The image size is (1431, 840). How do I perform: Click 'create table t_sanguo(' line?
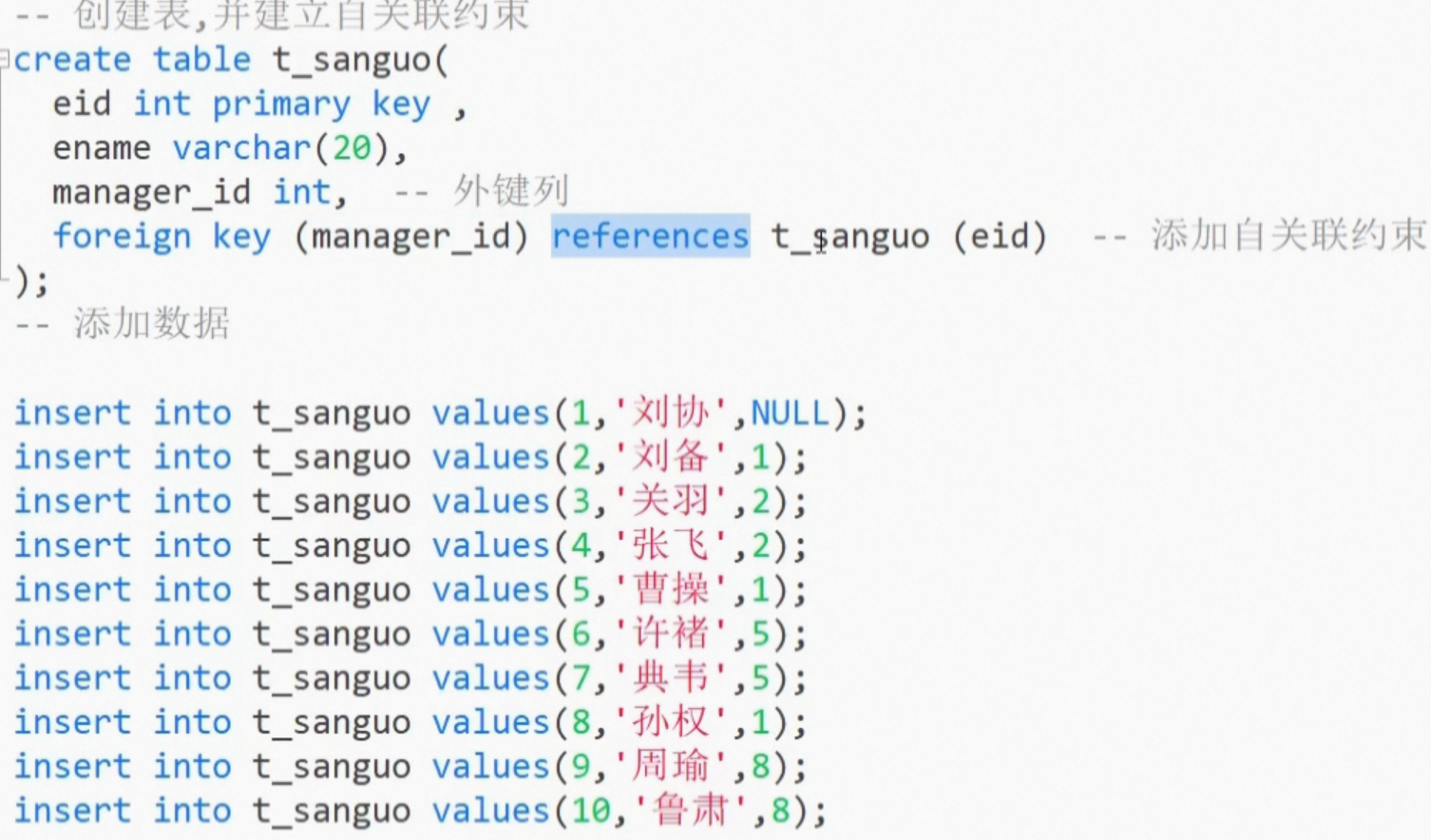(x=231, y=60)
